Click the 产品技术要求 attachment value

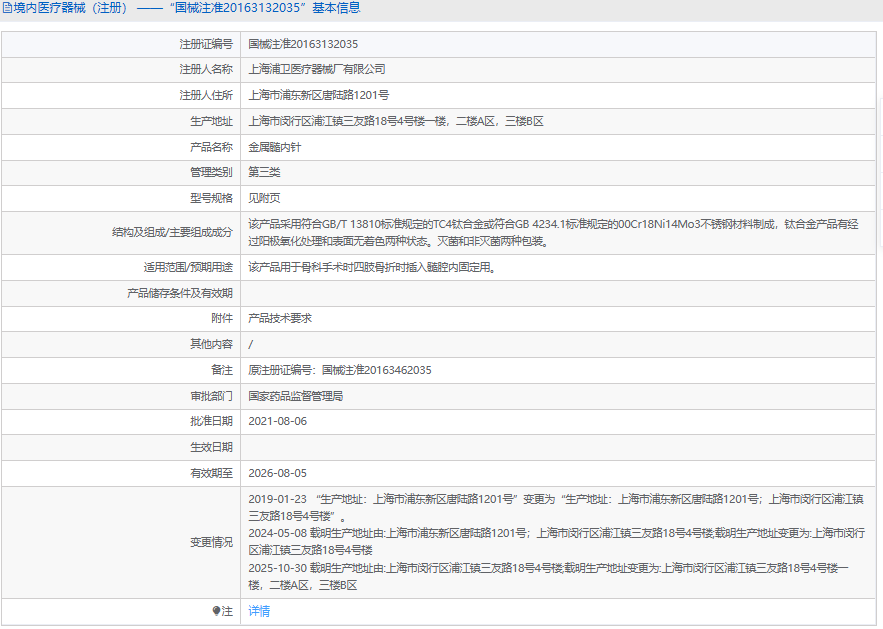[280, 318]
